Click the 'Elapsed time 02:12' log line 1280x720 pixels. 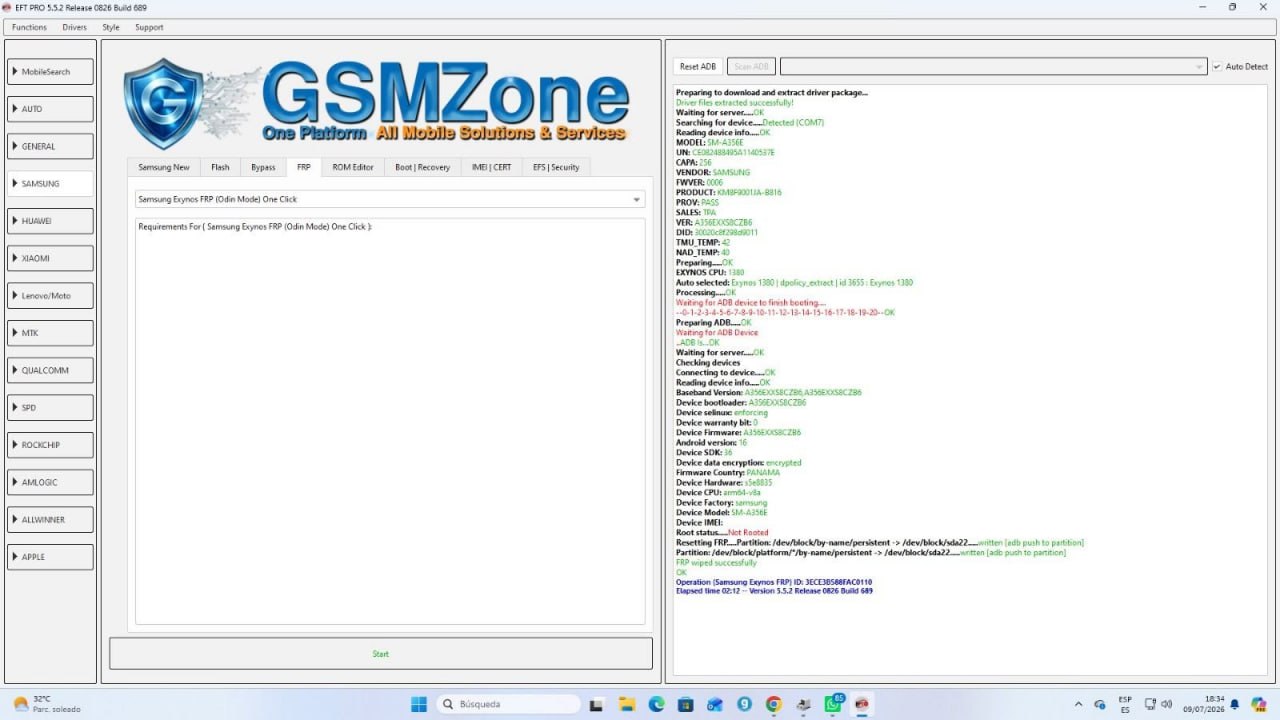[x=774, y=591]
